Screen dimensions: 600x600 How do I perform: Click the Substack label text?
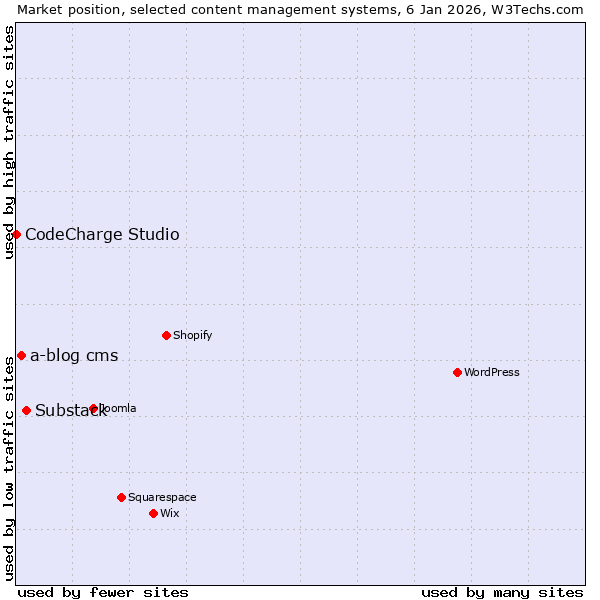coord(71,411)
